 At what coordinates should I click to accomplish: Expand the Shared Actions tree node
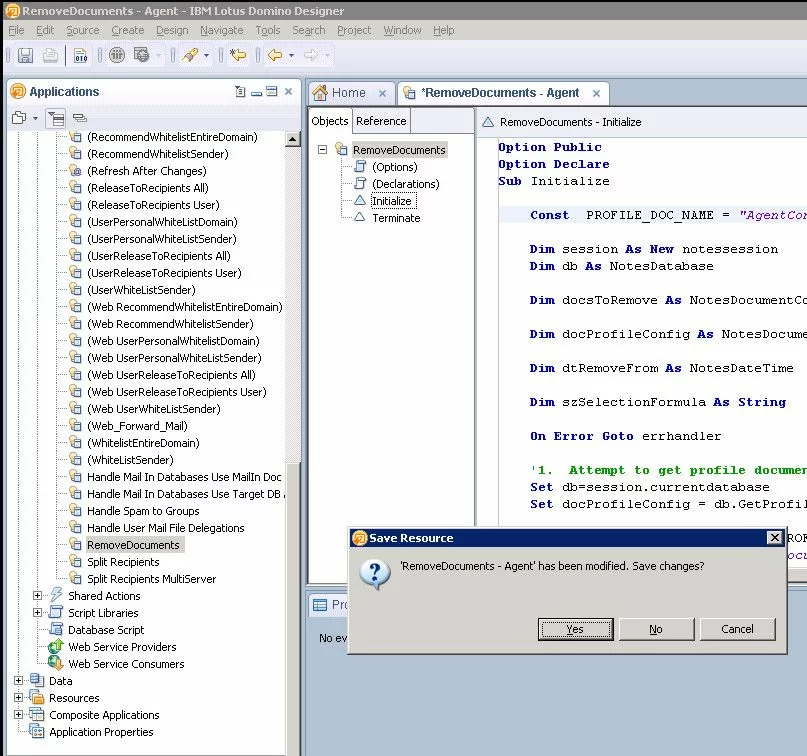pyautogui.click(x=38, y=596)
